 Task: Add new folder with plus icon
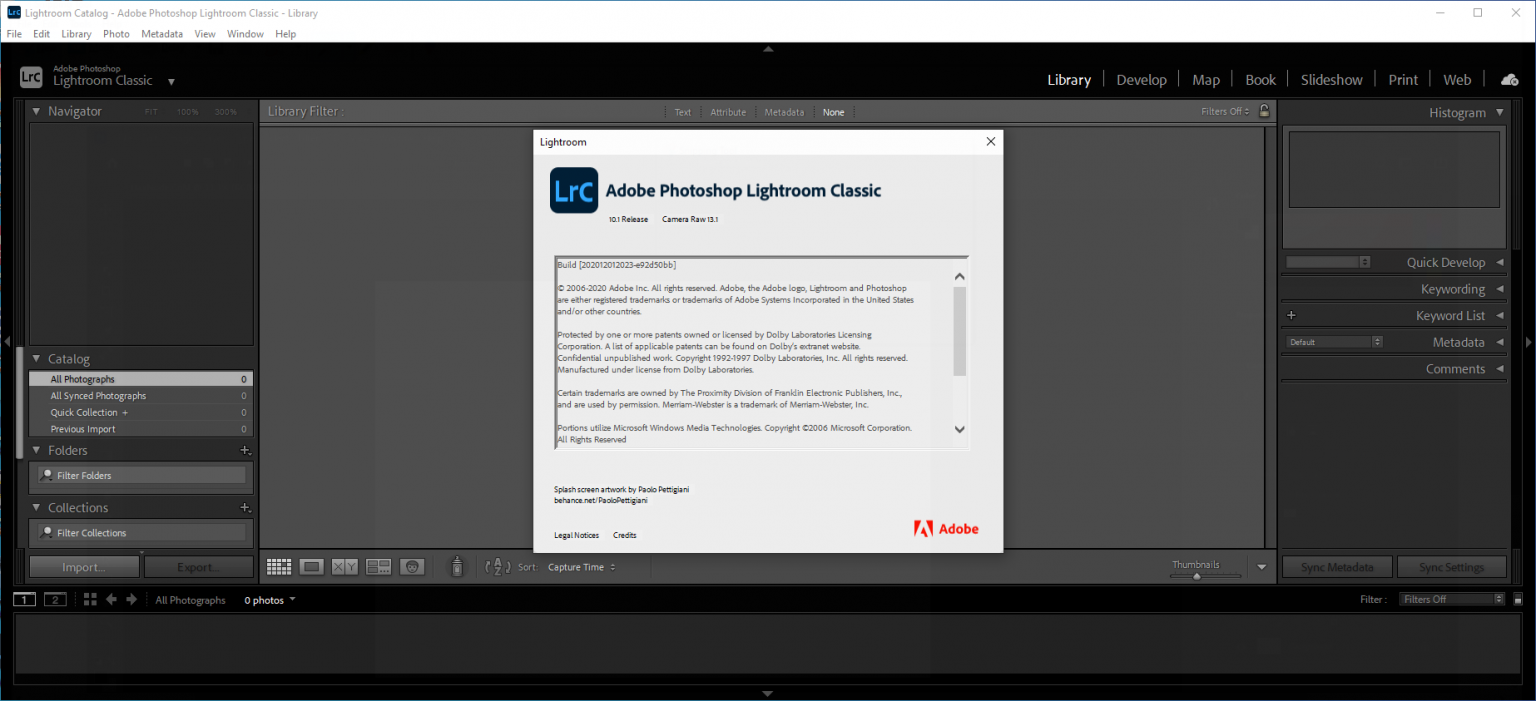tap(245, 450)
